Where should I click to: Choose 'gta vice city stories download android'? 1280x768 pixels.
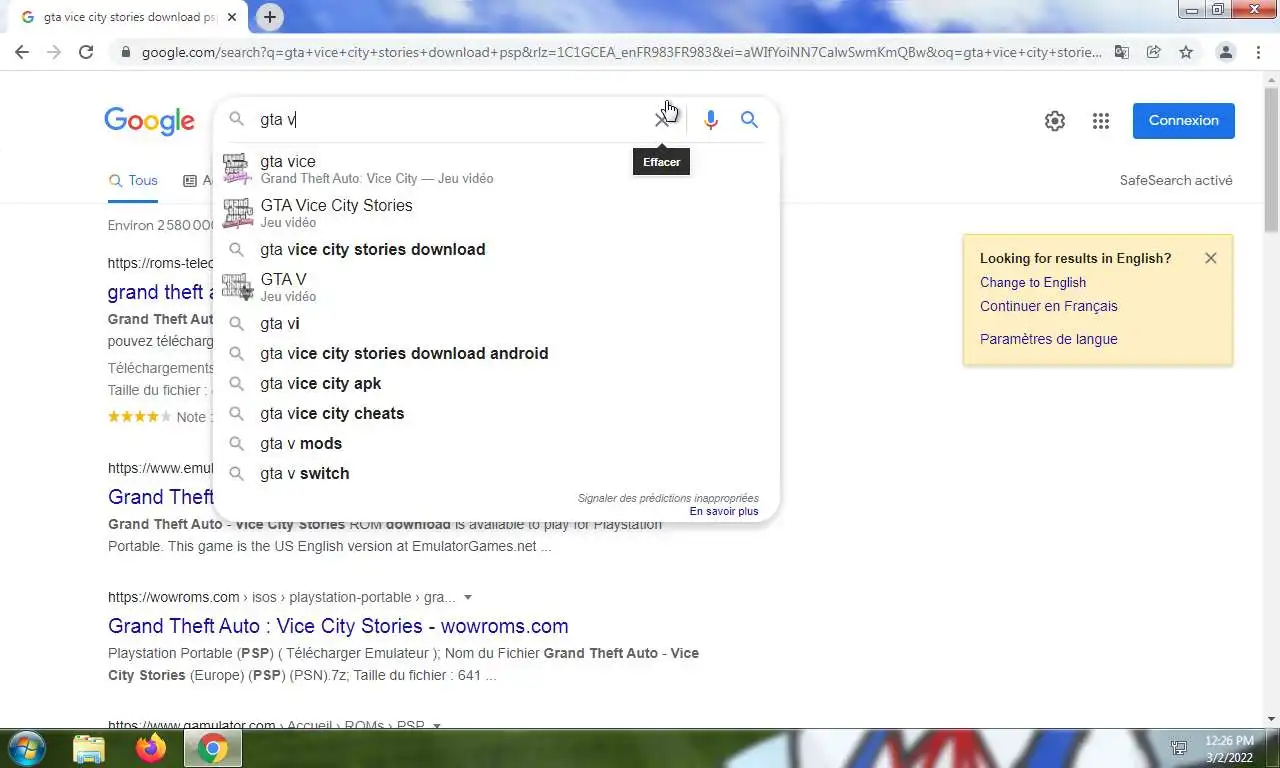pos(496,354)
